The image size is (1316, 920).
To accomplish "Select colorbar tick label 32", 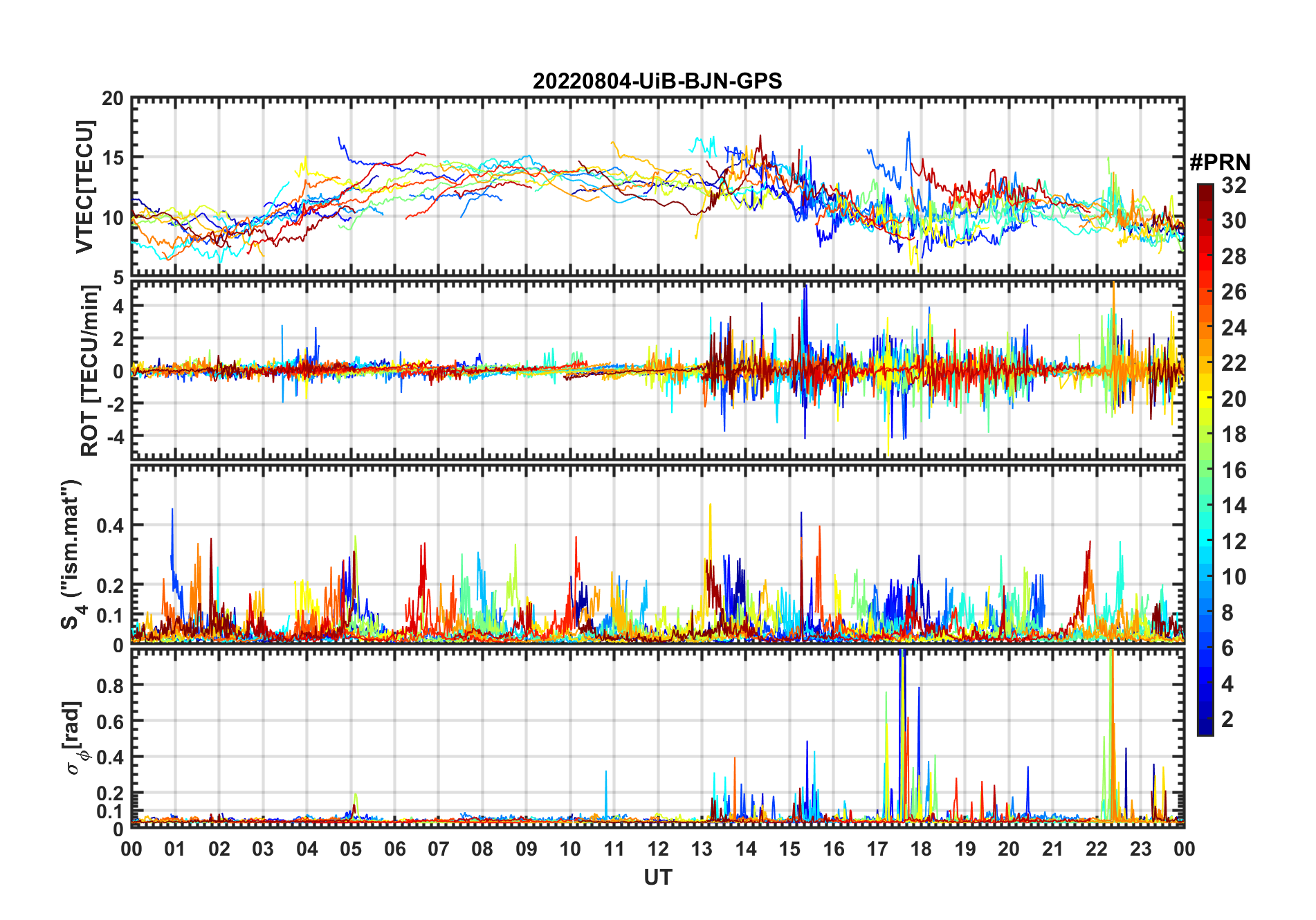I will point(1234,185).
